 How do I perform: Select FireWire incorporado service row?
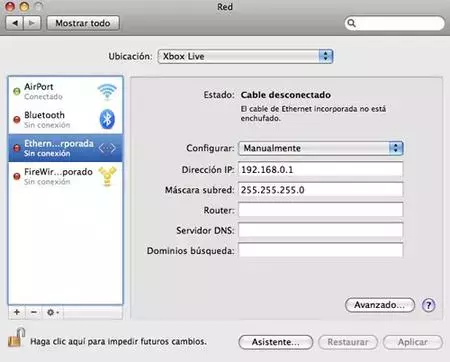point(66,176)
